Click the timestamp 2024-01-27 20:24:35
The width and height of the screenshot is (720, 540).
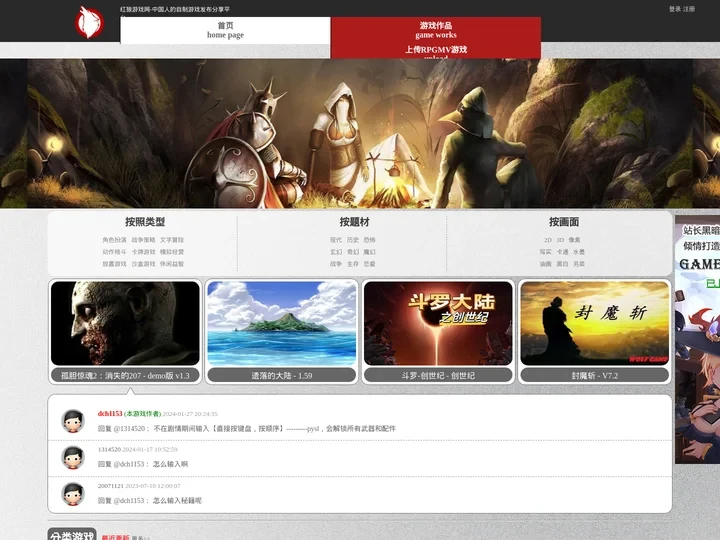[x=190, y=414]
